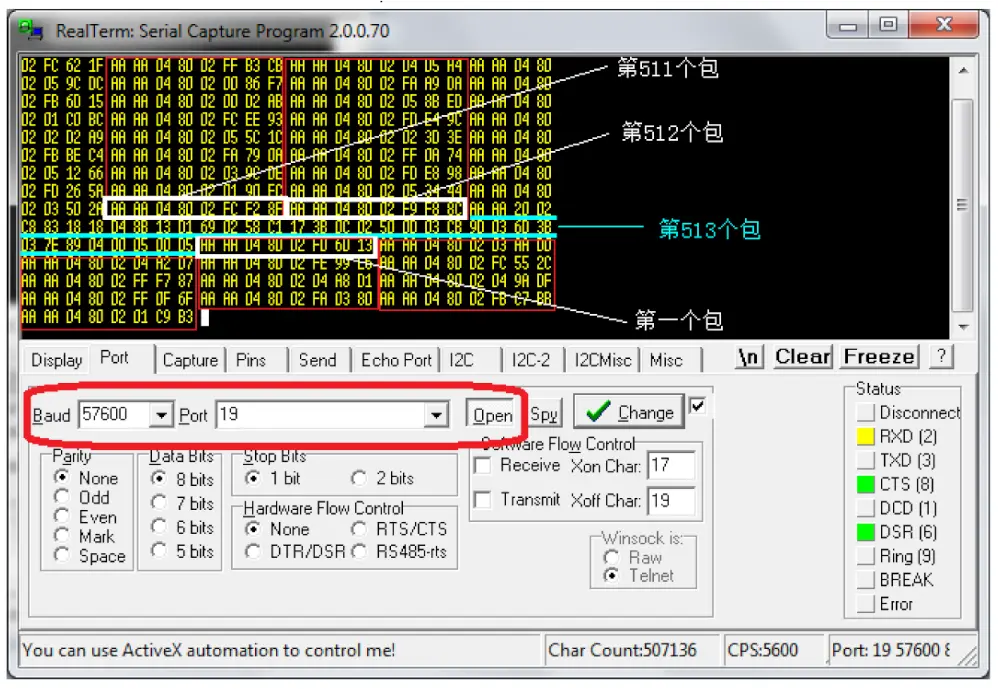1000x689 pixels.
Task: Click the terminal scrollbar down arrow
Action: tap(964, 327)
